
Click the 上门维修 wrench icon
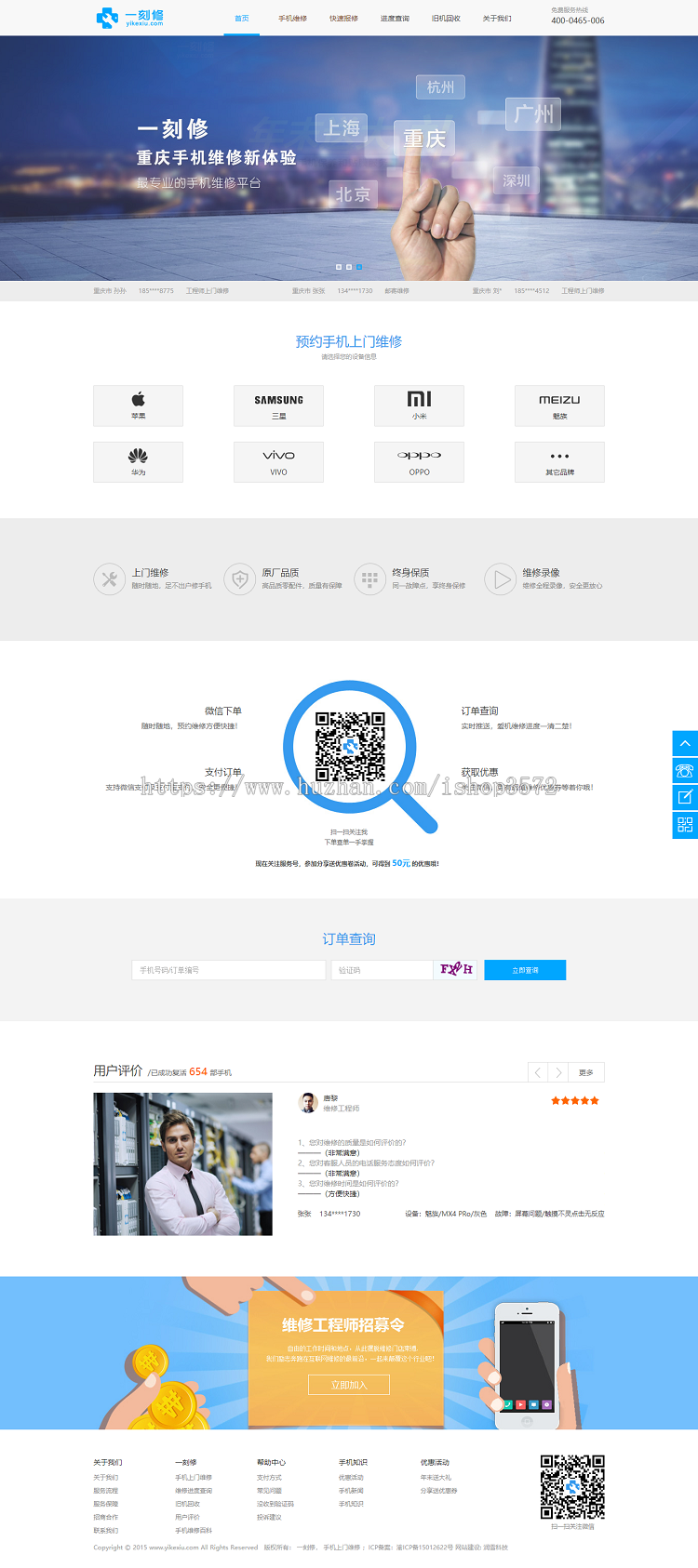click(x=109, y=579)
